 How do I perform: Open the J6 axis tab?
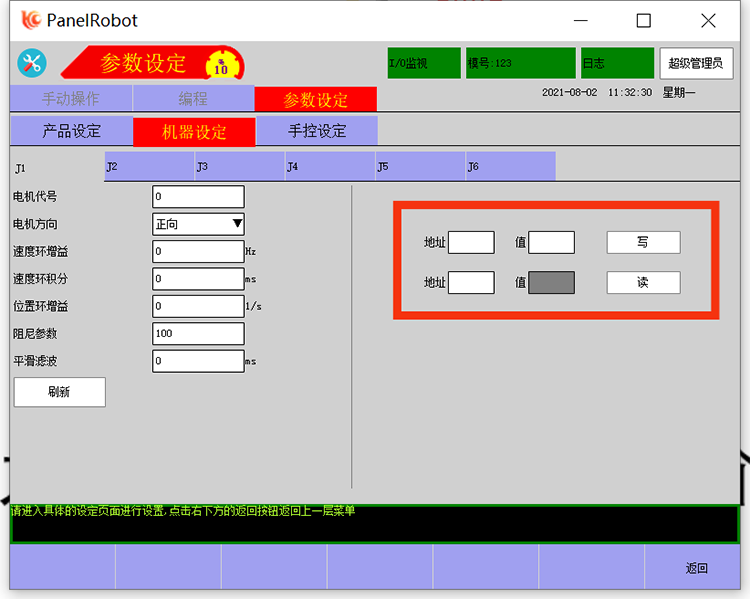(510, 166)
